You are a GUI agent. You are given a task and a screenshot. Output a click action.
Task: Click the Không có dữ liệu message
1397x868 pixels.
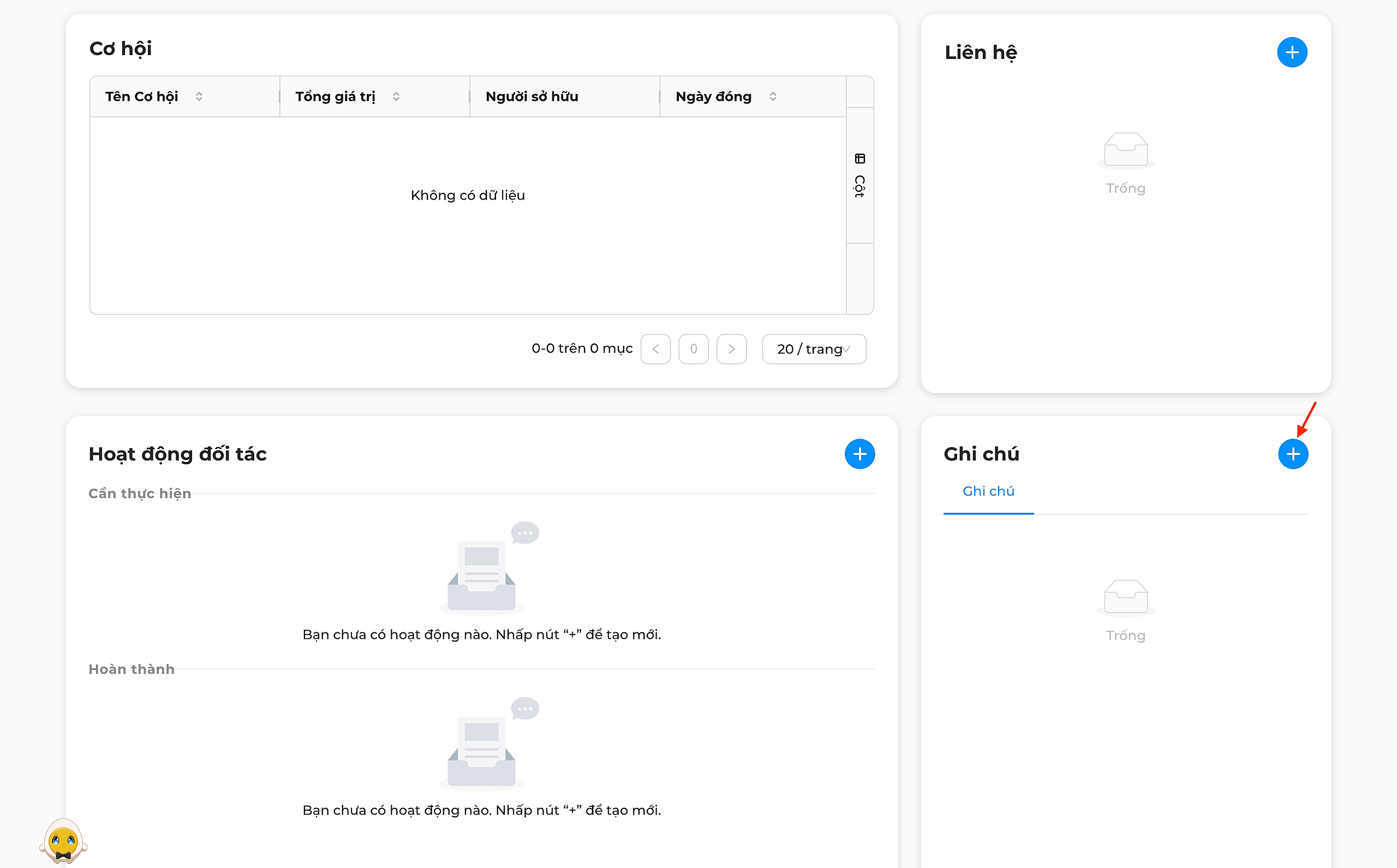[x=467, y=195]
